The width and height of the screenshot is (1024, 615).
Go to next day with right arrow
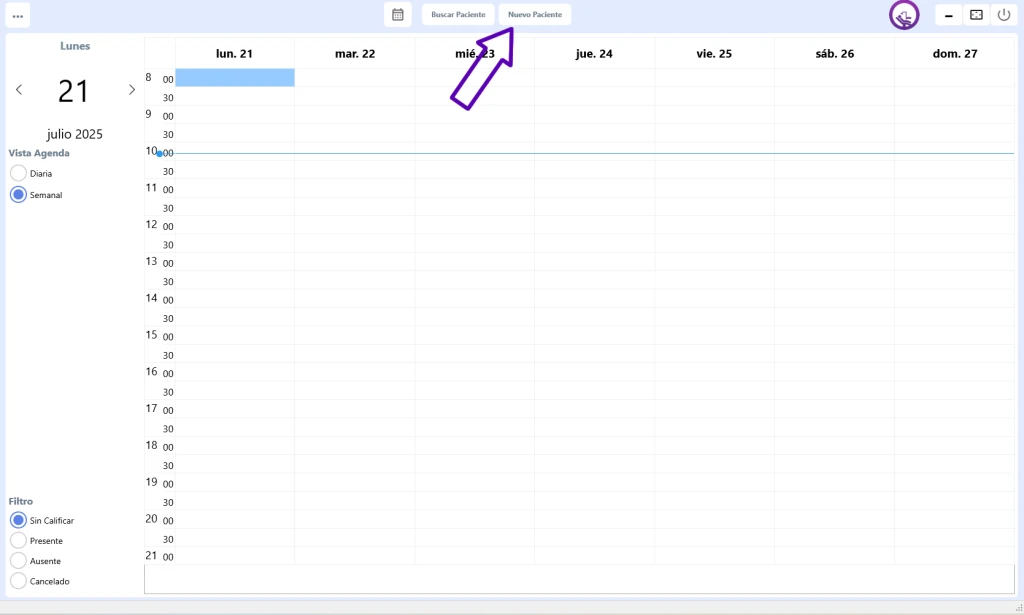point(131,90)
